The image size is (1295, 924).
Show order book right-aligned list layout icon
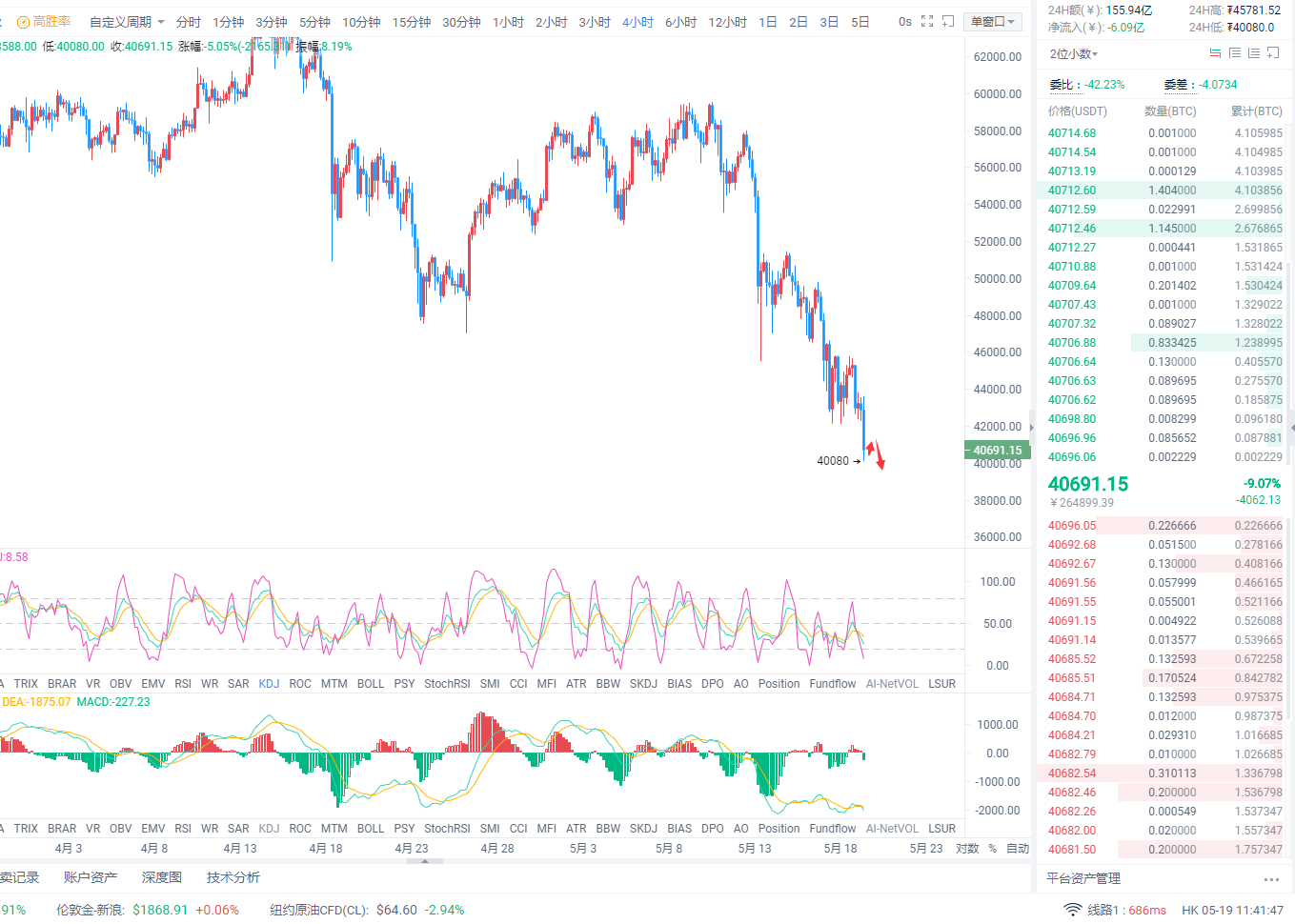[x=1254, y=53]
